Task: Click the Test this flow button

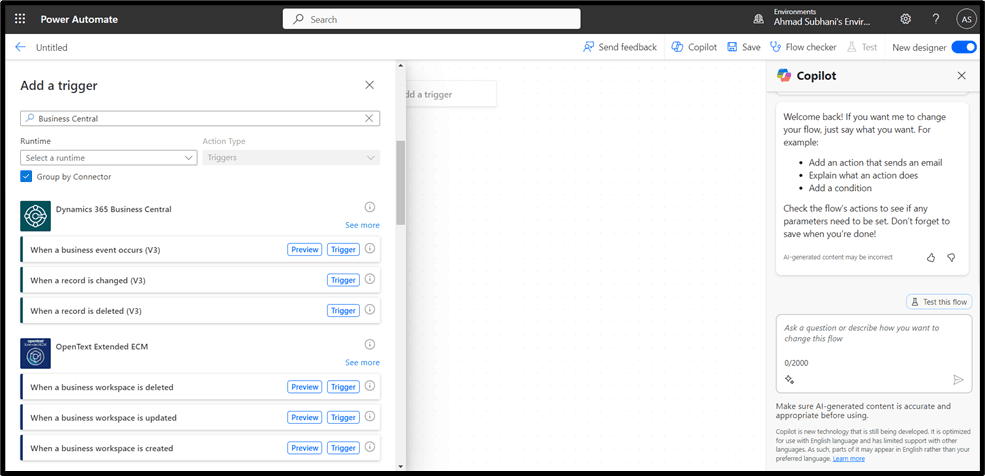Action: 939,302
